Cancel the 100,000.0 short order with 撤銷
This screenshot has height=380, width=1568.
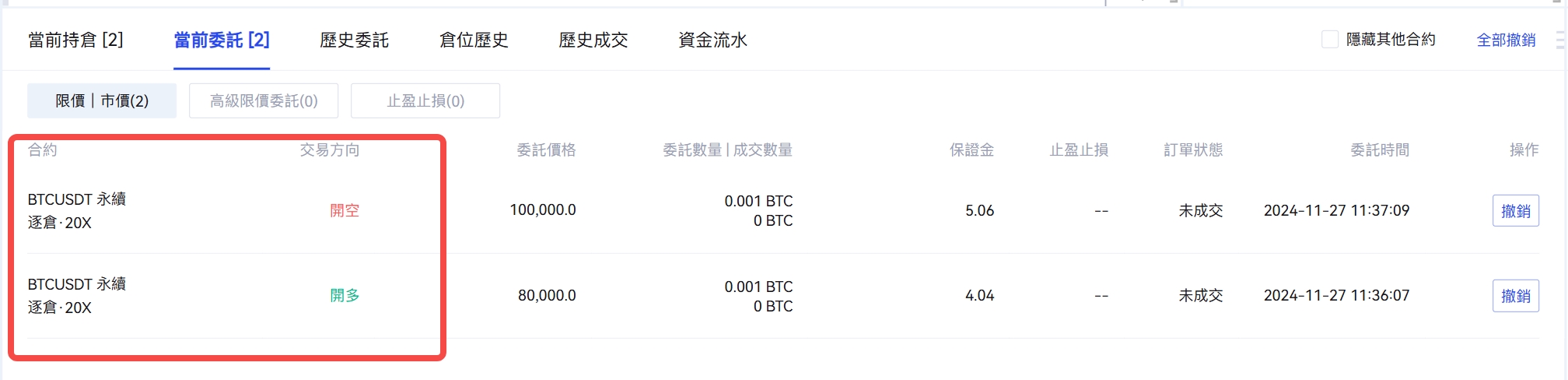click(x=1515, y=211)
